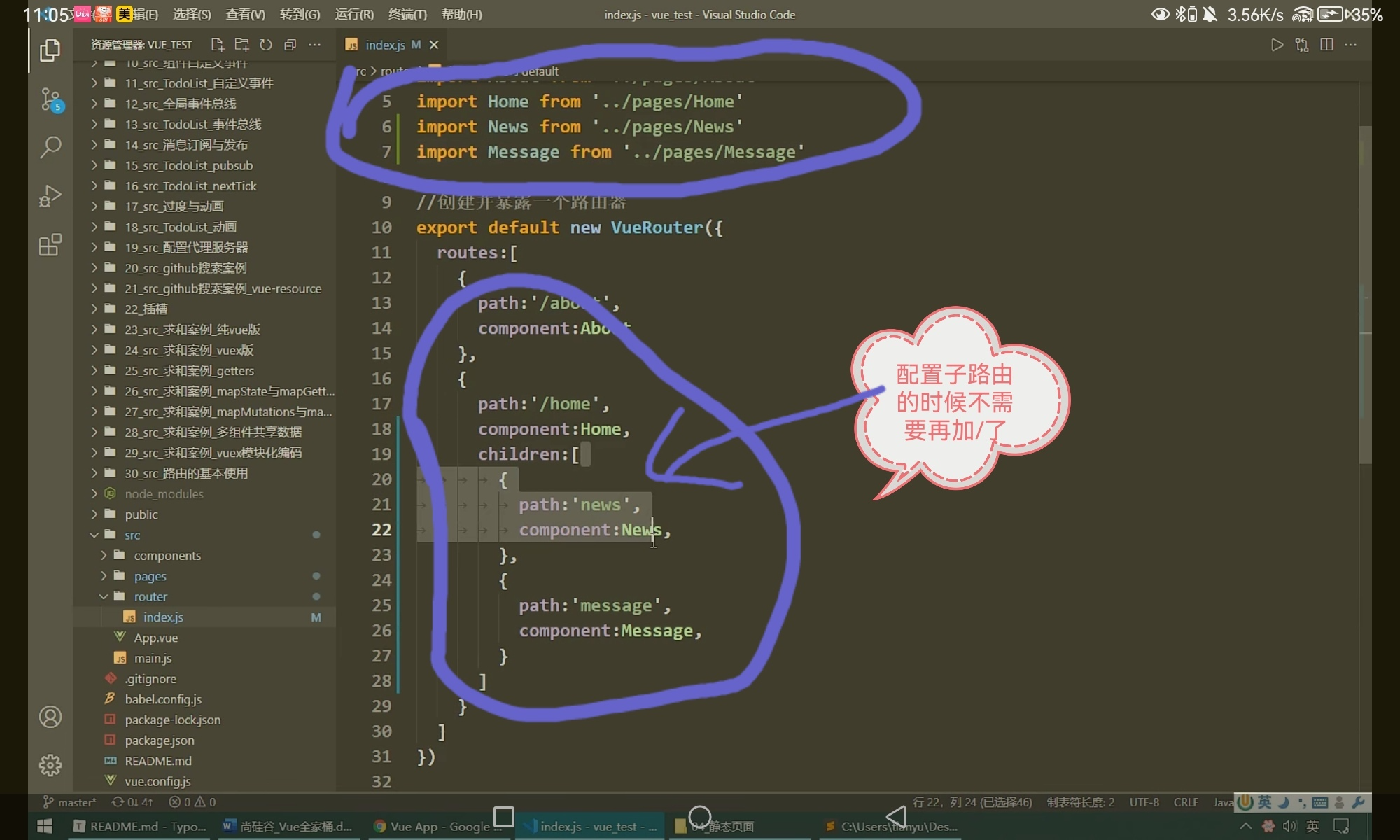Image resolution: width=1400 pixels, height=840 pixels.
Task: Open the Run and Debug icon
Action: [50, 196]
